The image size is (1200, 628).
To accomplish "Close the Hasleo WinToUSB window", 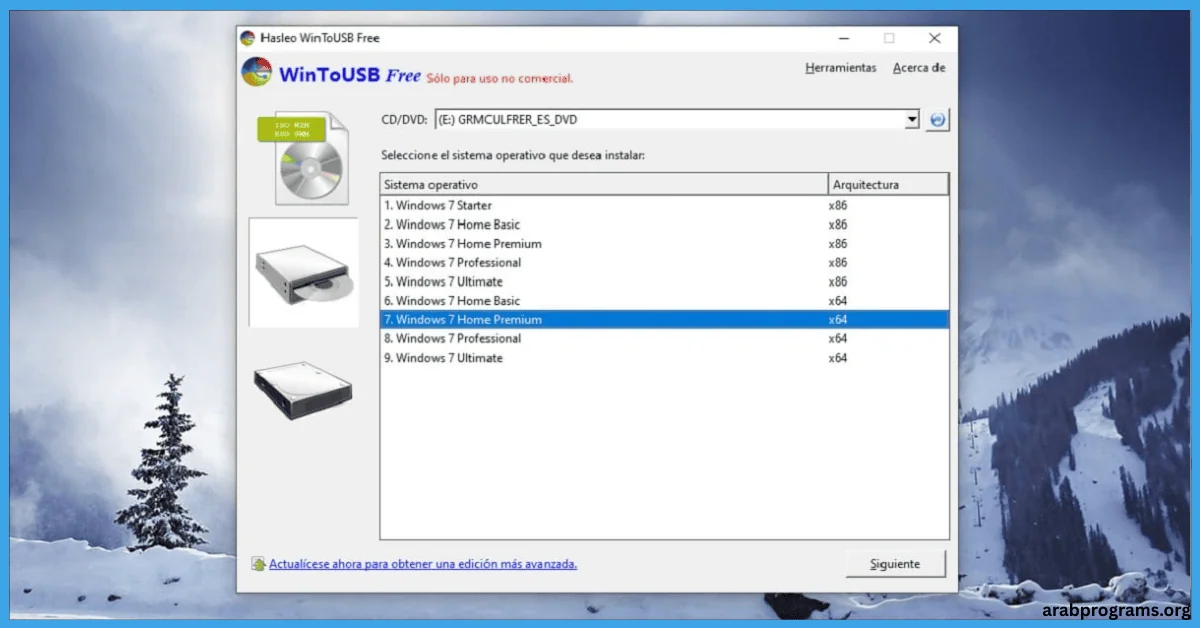I will [x=934, y=38].
